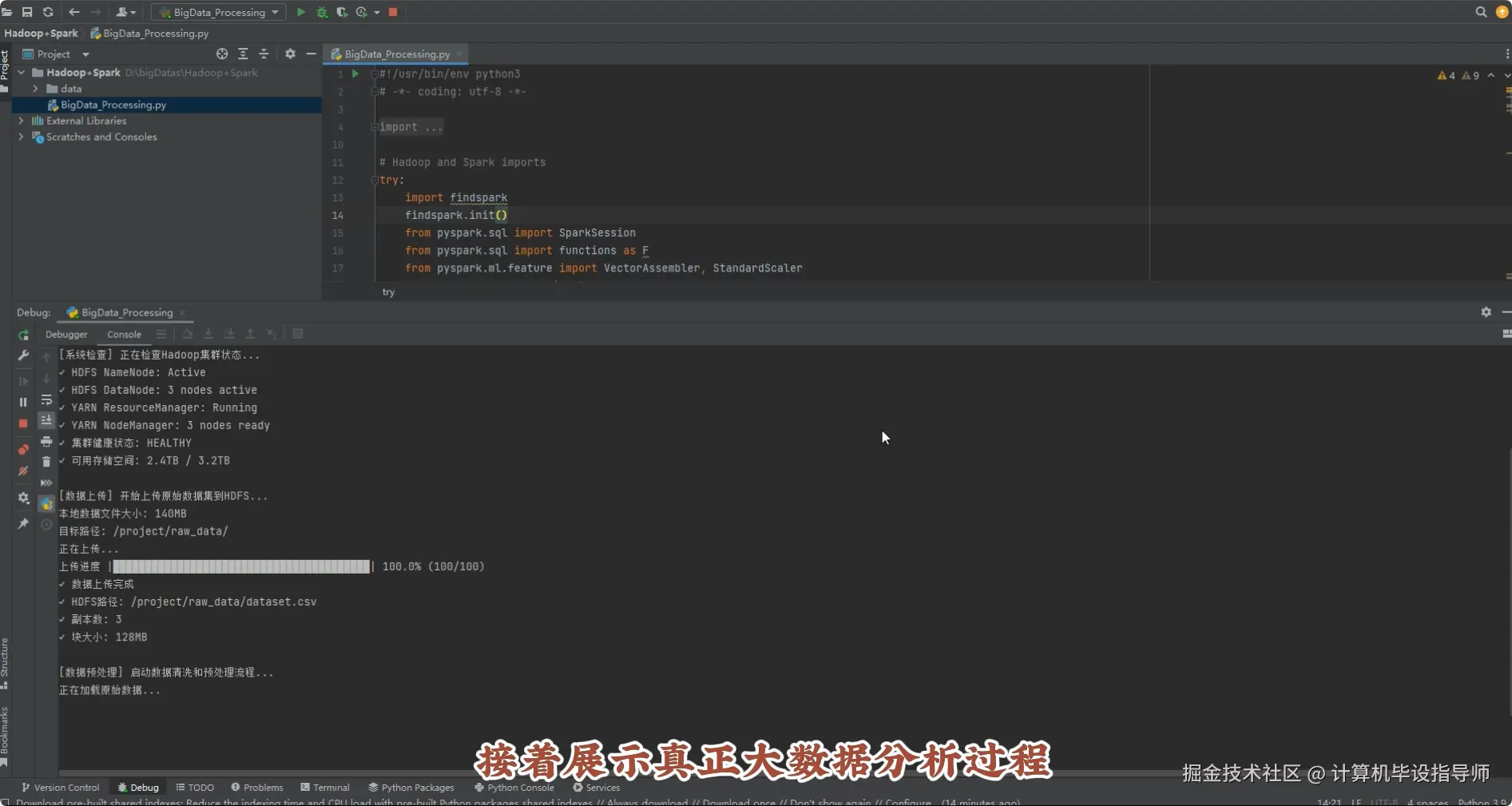Save all files with the disk icon
1512x806 pixels.
click(27, 12)
